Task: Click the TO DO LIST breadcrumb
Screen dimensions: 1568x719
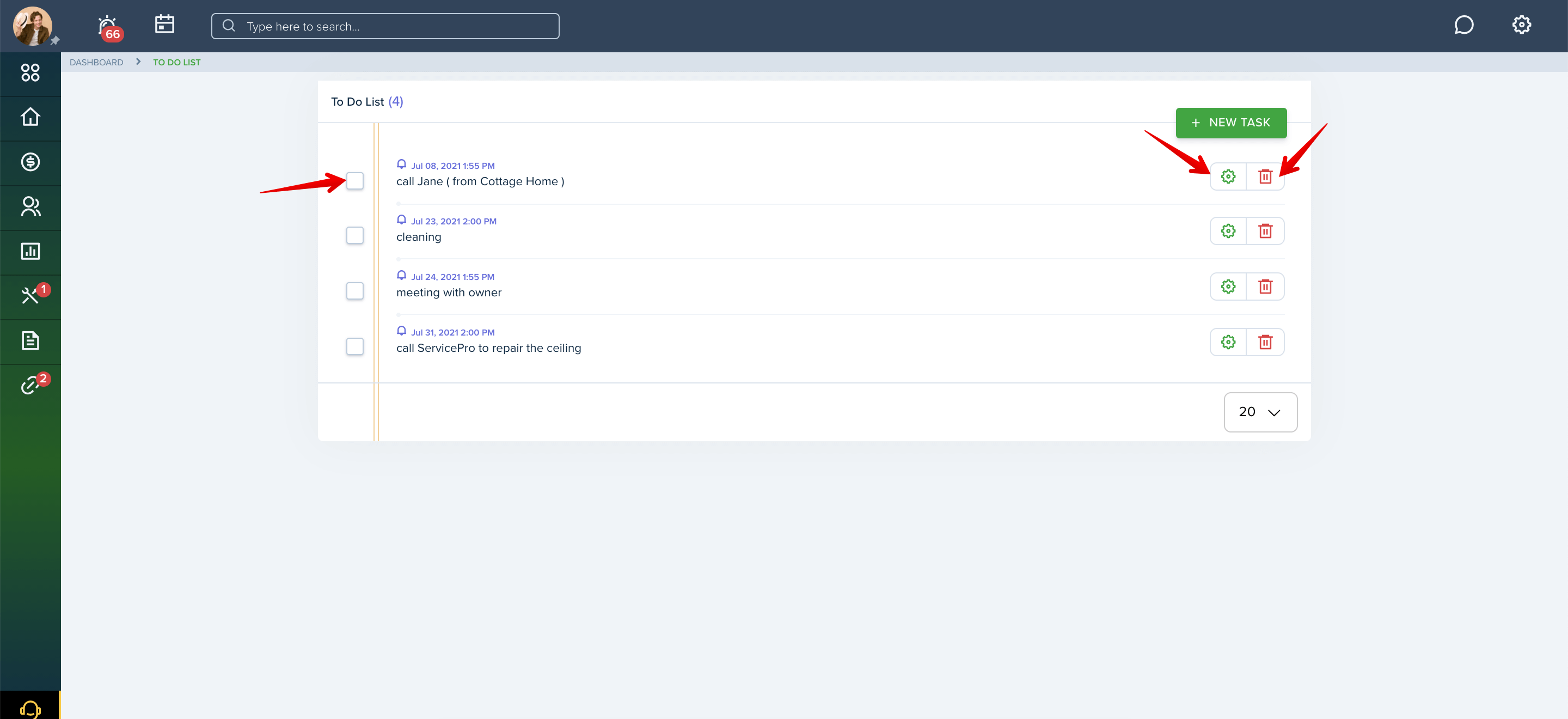Action: (x=176, y=62)
